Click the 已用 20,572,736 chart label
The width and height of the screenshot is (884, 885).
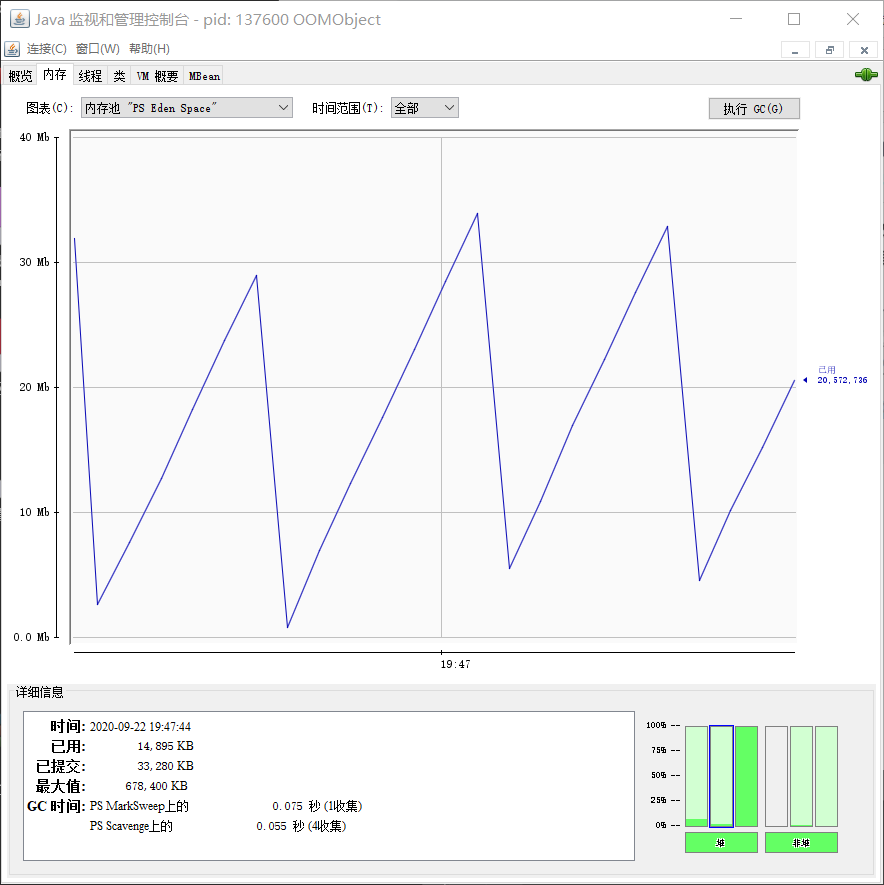(842, 375)
